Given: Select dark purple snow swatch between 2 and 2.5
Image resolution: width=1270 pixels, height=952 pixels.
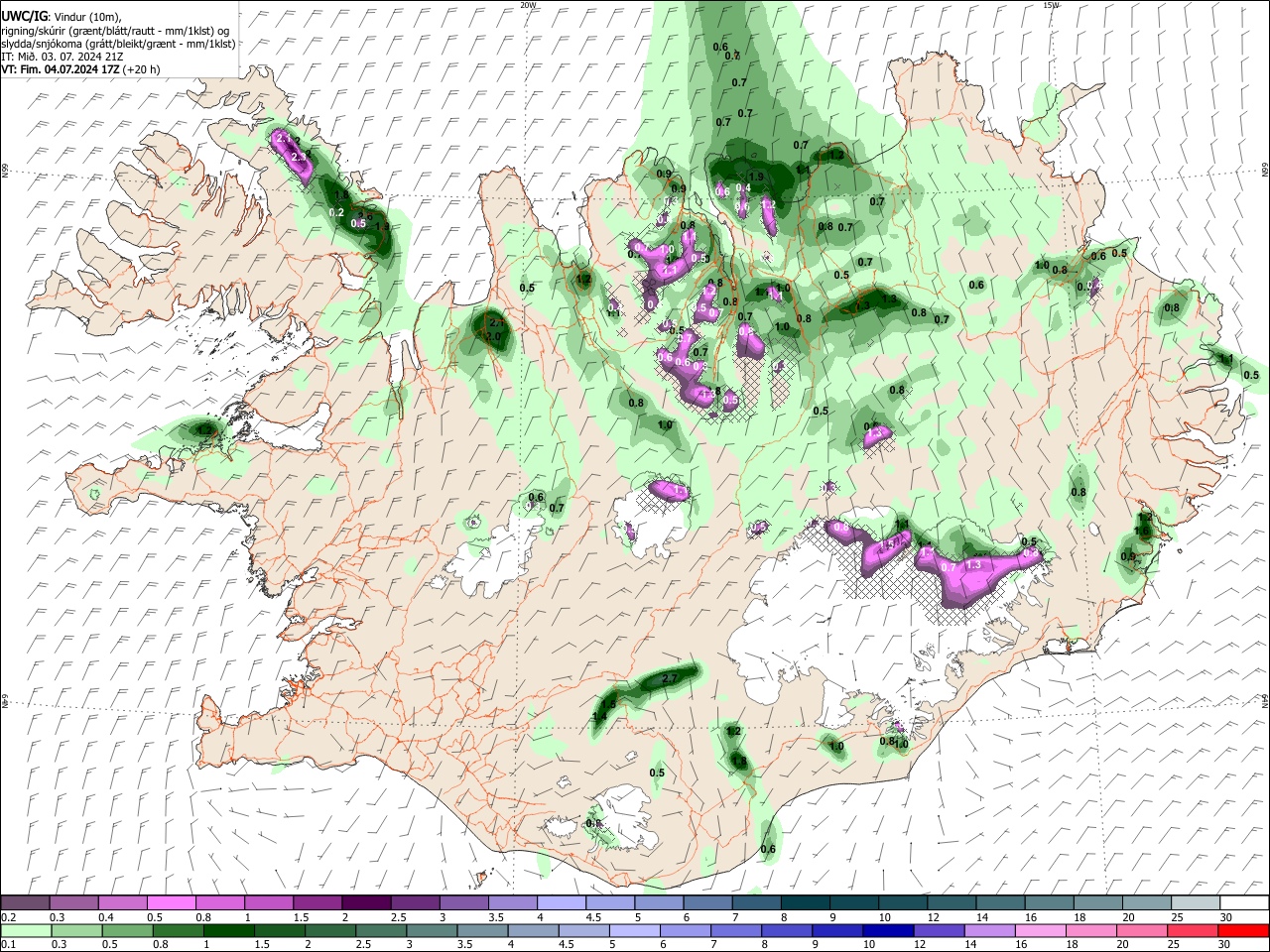Looking at the screenshot, I should coord(366,903).
